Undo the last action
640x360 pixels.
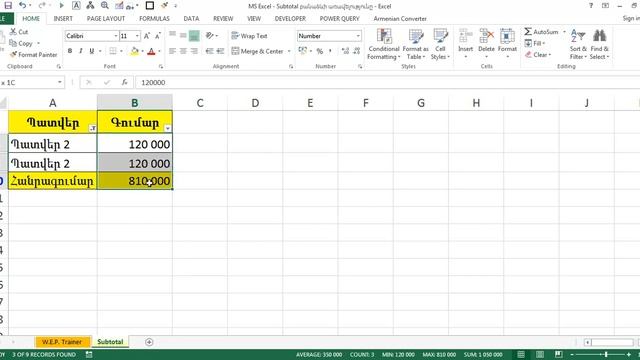[x=22, y=6]
